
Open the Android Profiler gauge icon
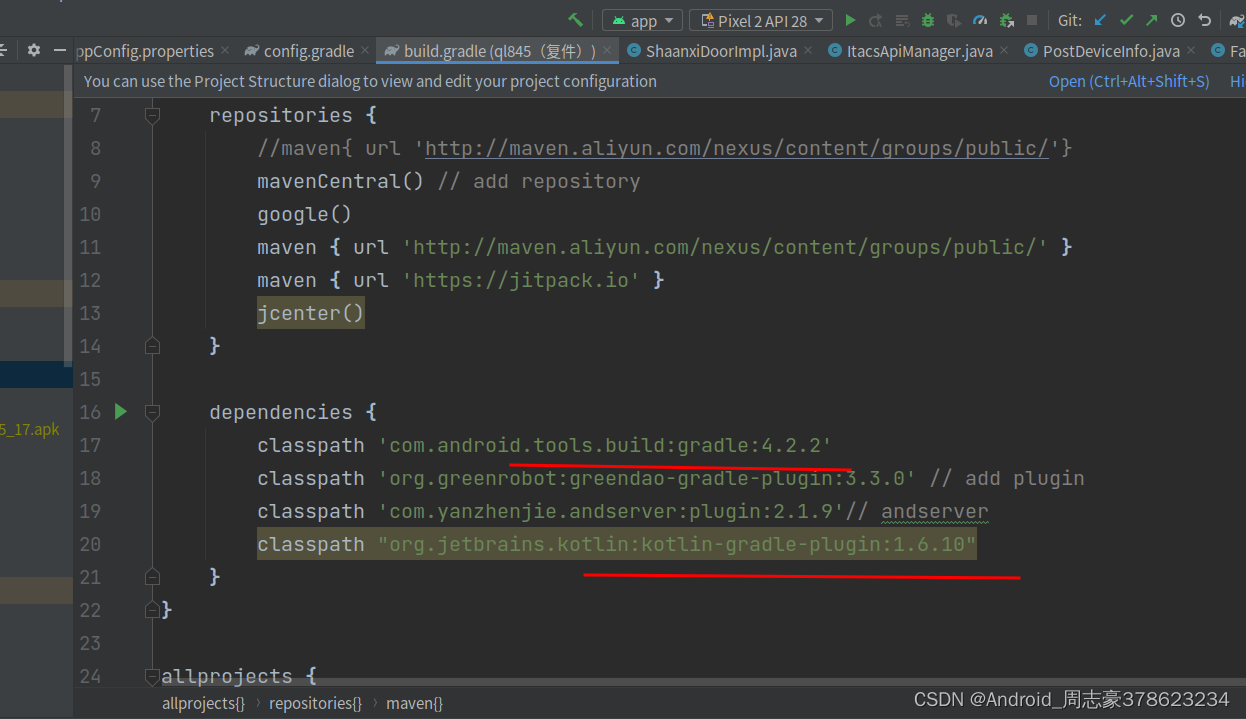pos(981,19)
